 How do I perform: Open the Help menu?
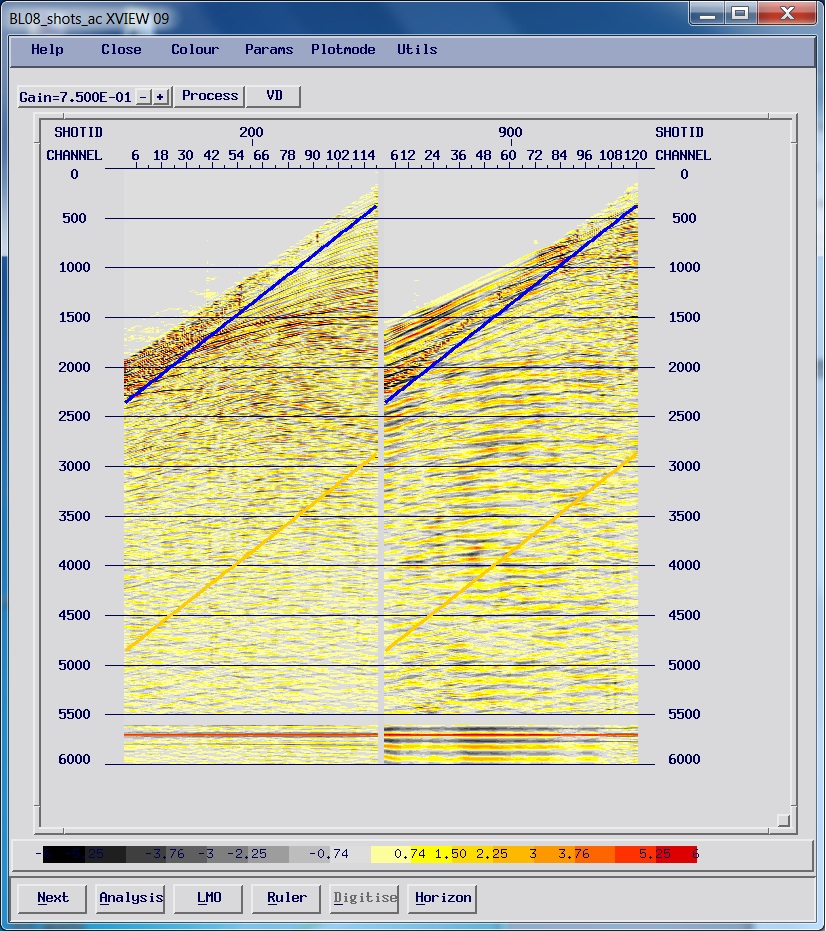point(46,49)
